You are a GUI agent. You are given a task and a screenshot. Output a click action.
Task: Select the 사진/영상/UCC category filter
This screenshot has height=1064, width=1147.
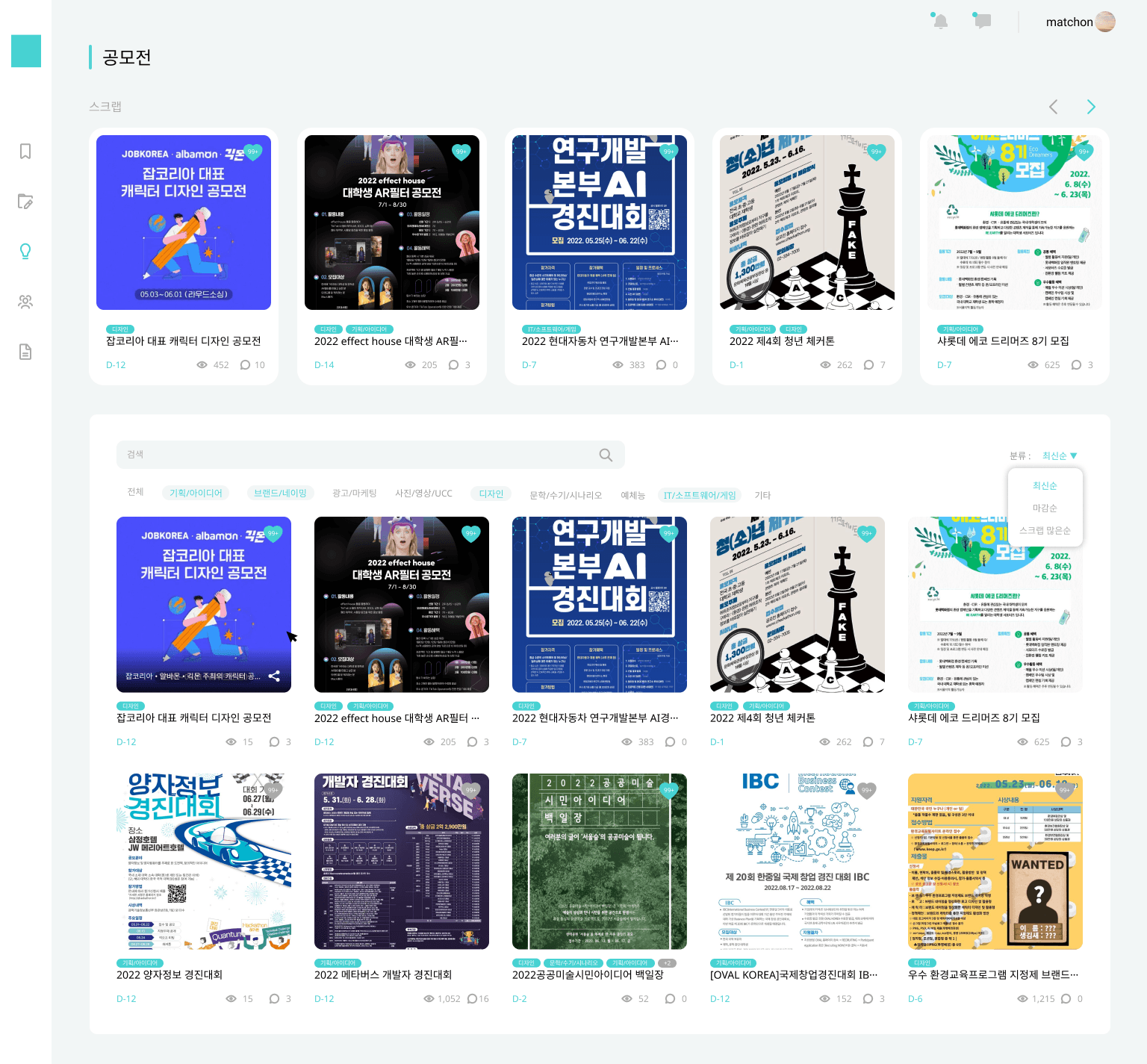pyautogui.click(x=423, y=494)
